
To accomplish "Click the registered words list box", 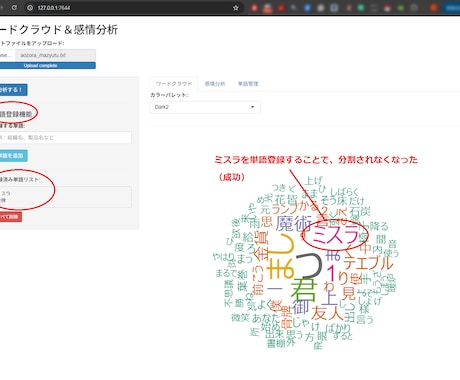I will (x=65, y=197).
